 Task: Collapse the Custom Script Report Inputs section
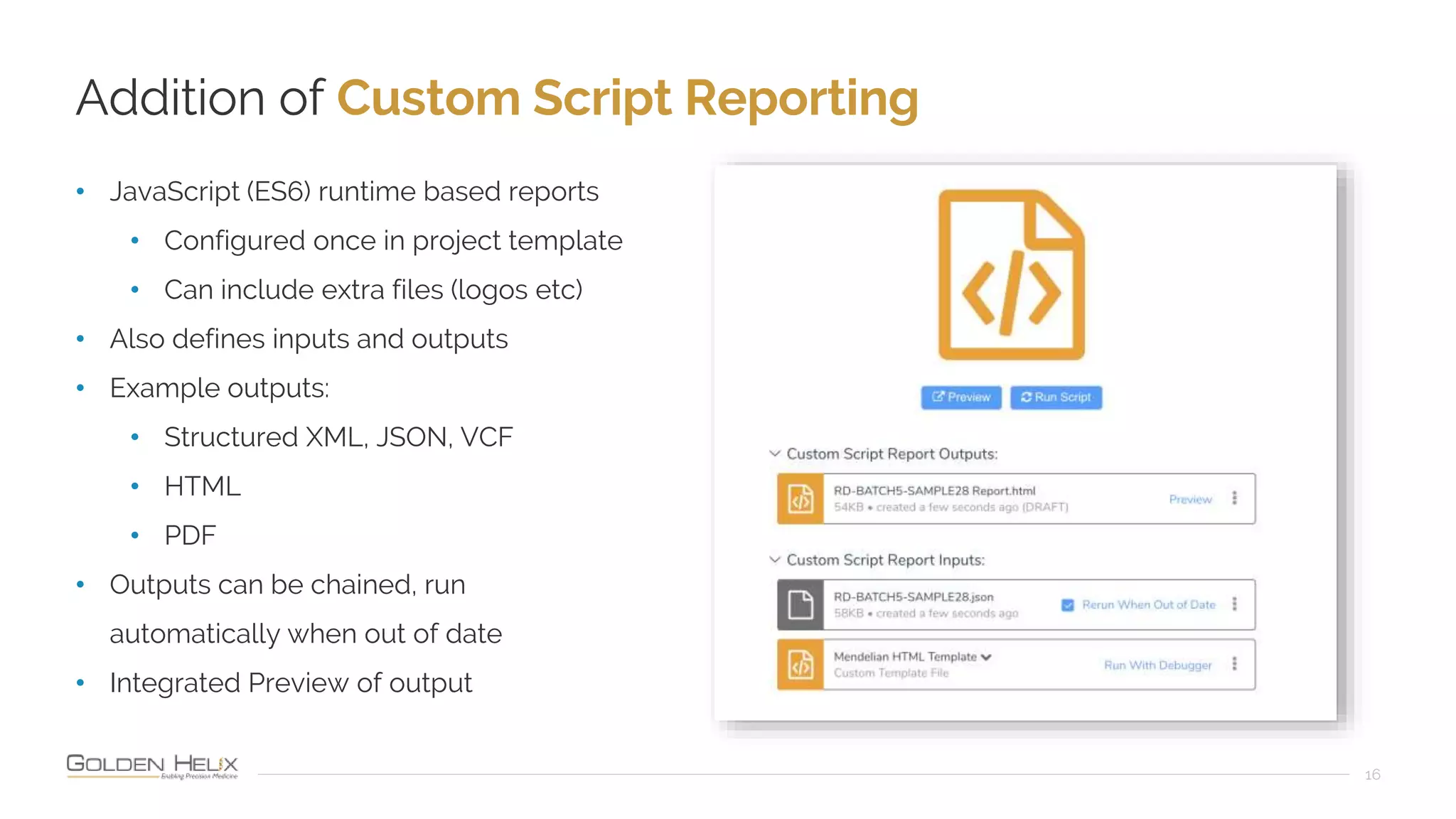(x=775, y=560)
